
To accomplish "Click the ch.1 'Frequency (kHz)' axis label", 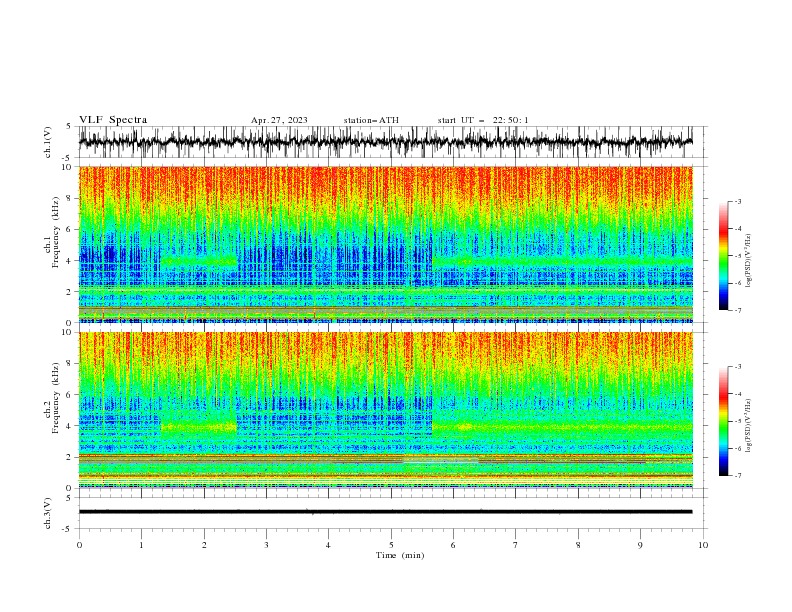I will click(56, 233).
